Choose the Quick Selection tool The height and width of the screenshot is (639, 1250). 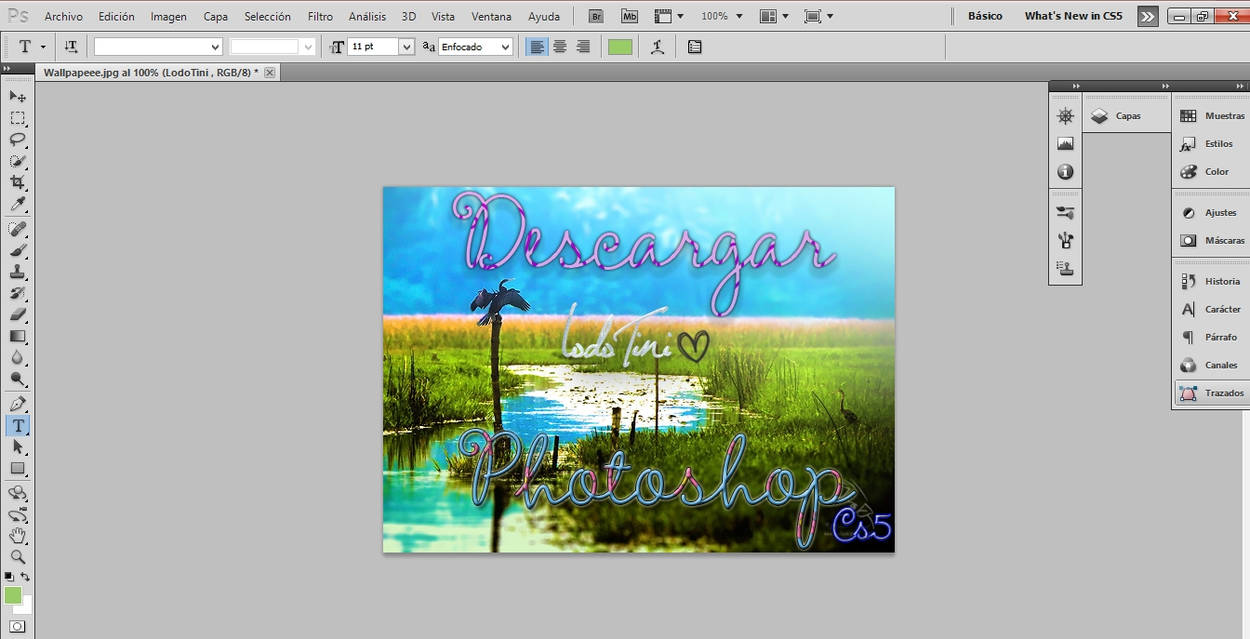coord(18,161)
